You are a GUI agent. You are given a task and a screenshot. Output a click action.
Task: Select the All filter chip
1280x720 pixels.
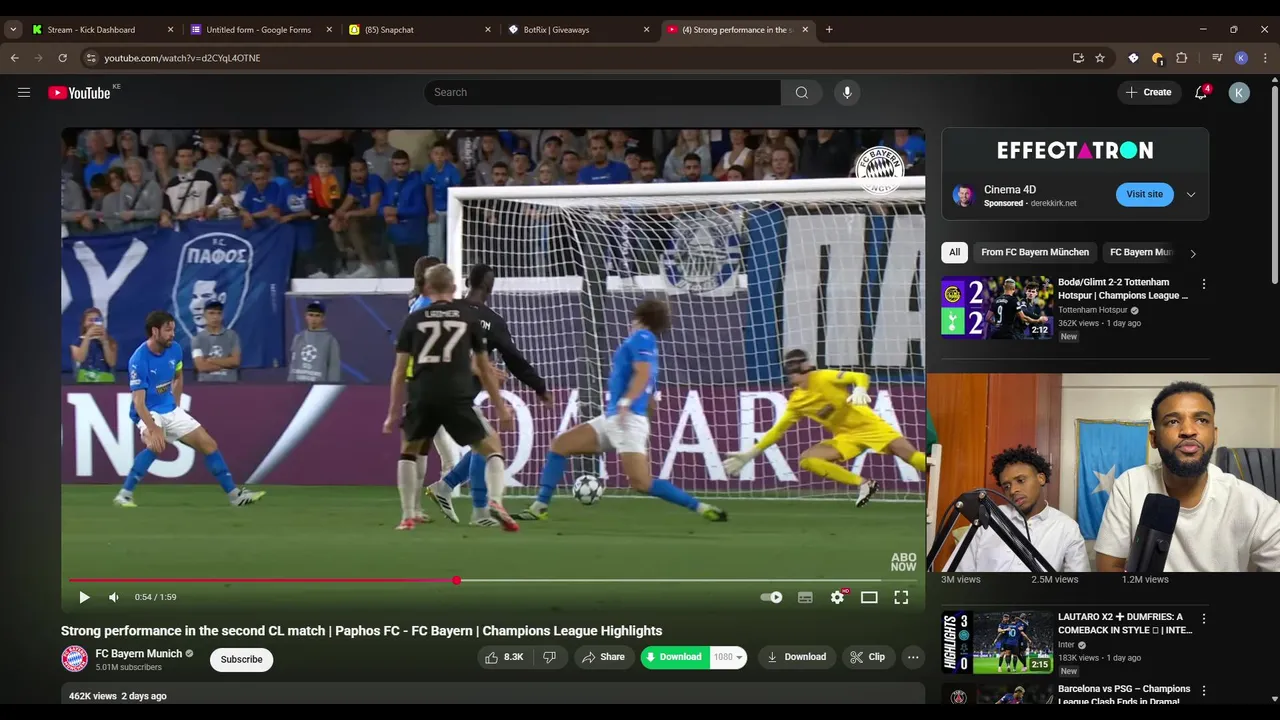coord(955,252)
